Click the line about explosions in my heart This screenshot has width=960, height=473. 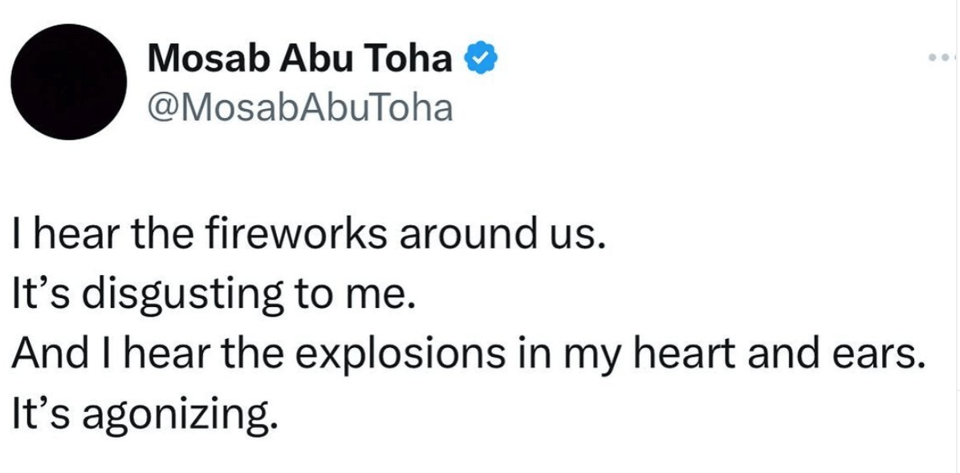[465, 353]
